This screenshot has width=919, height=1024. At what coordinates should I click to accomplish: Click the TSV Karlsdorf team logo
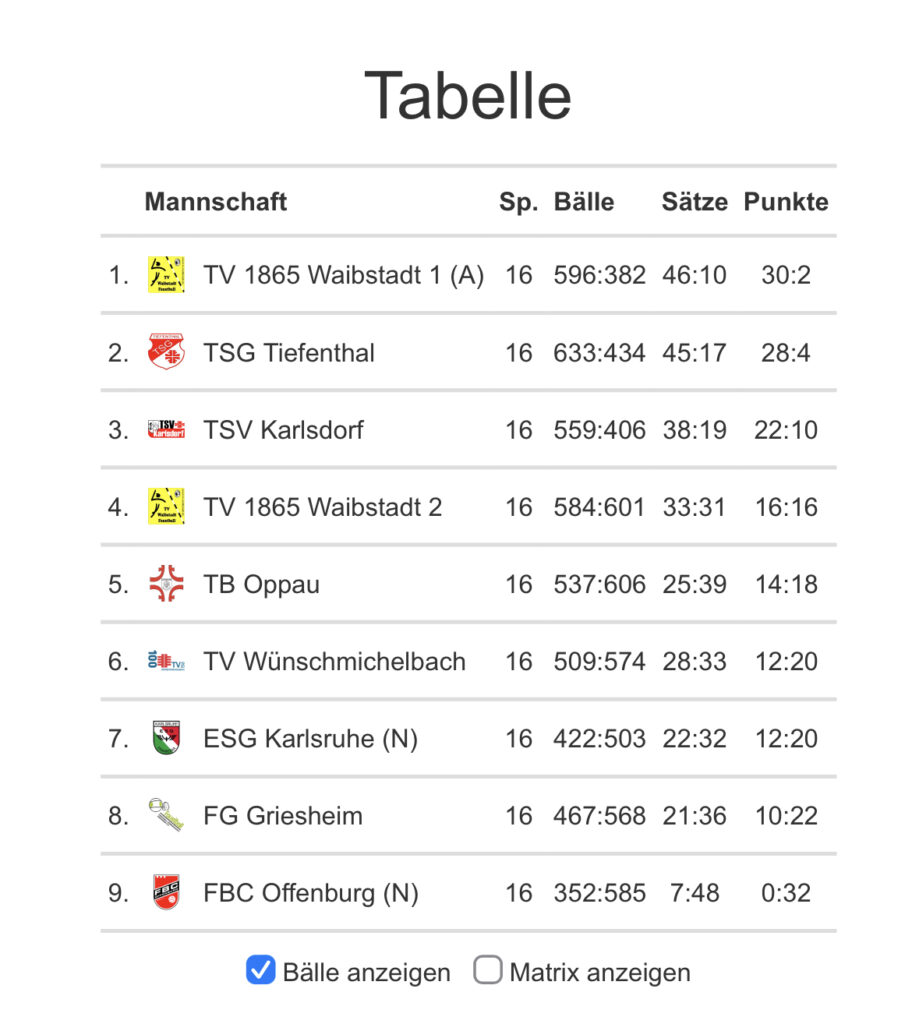pos(166,429)
